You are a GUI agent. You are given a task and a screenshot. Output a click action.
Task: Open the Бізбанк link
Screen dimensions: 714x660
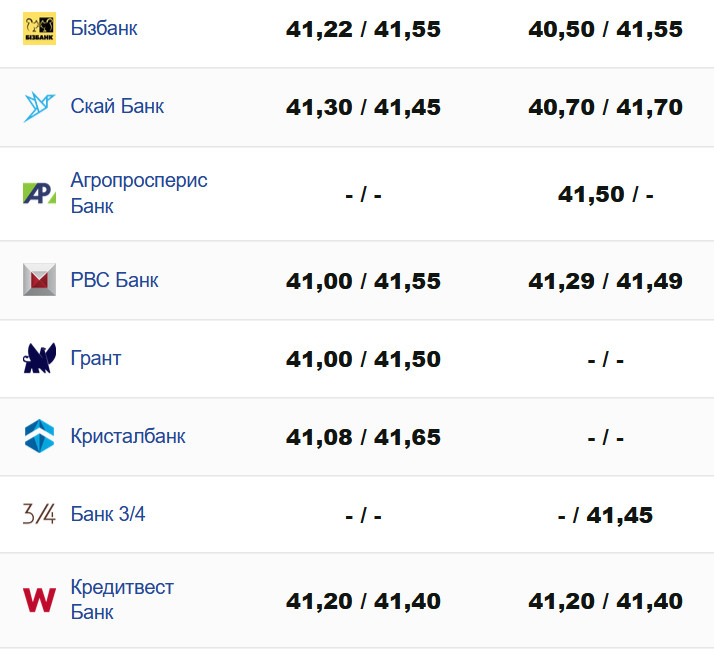coord(104,29)
